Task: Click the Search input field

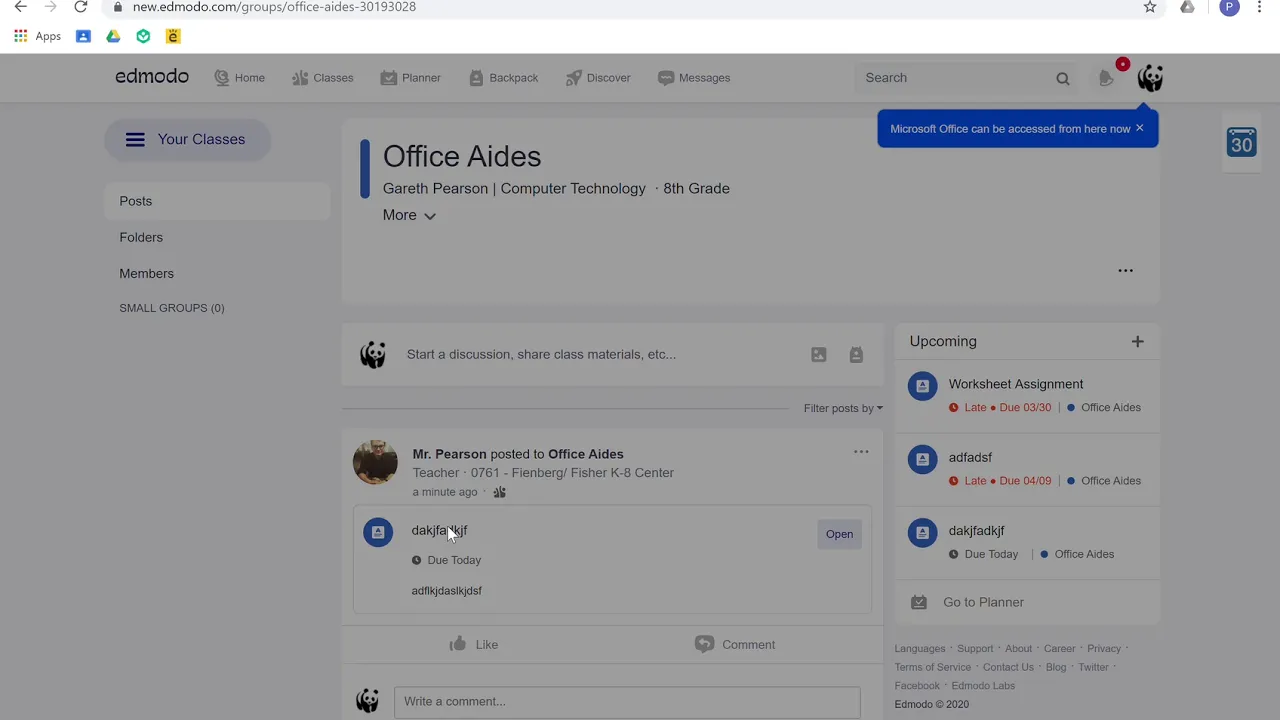Action: click(x=955, y=78)
